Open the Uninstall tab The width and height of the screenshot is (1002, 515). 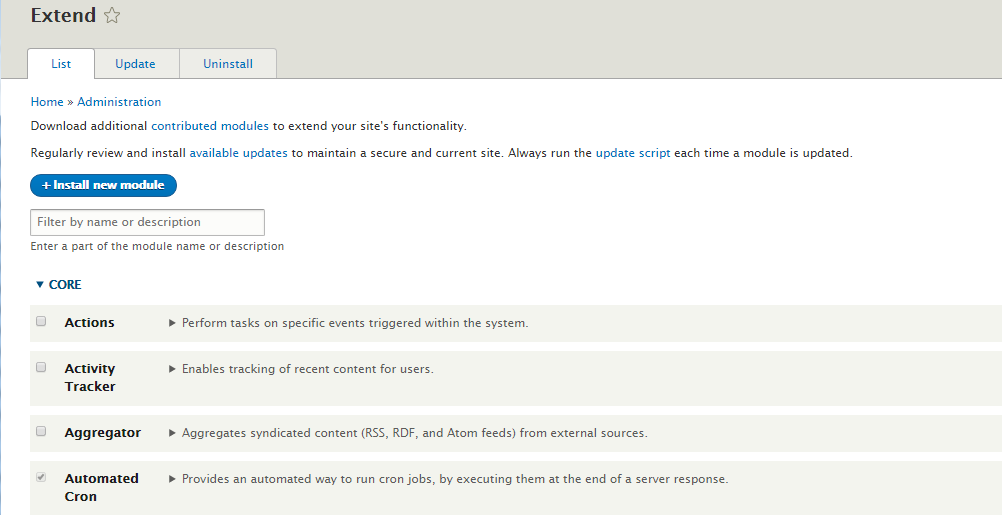228,64
